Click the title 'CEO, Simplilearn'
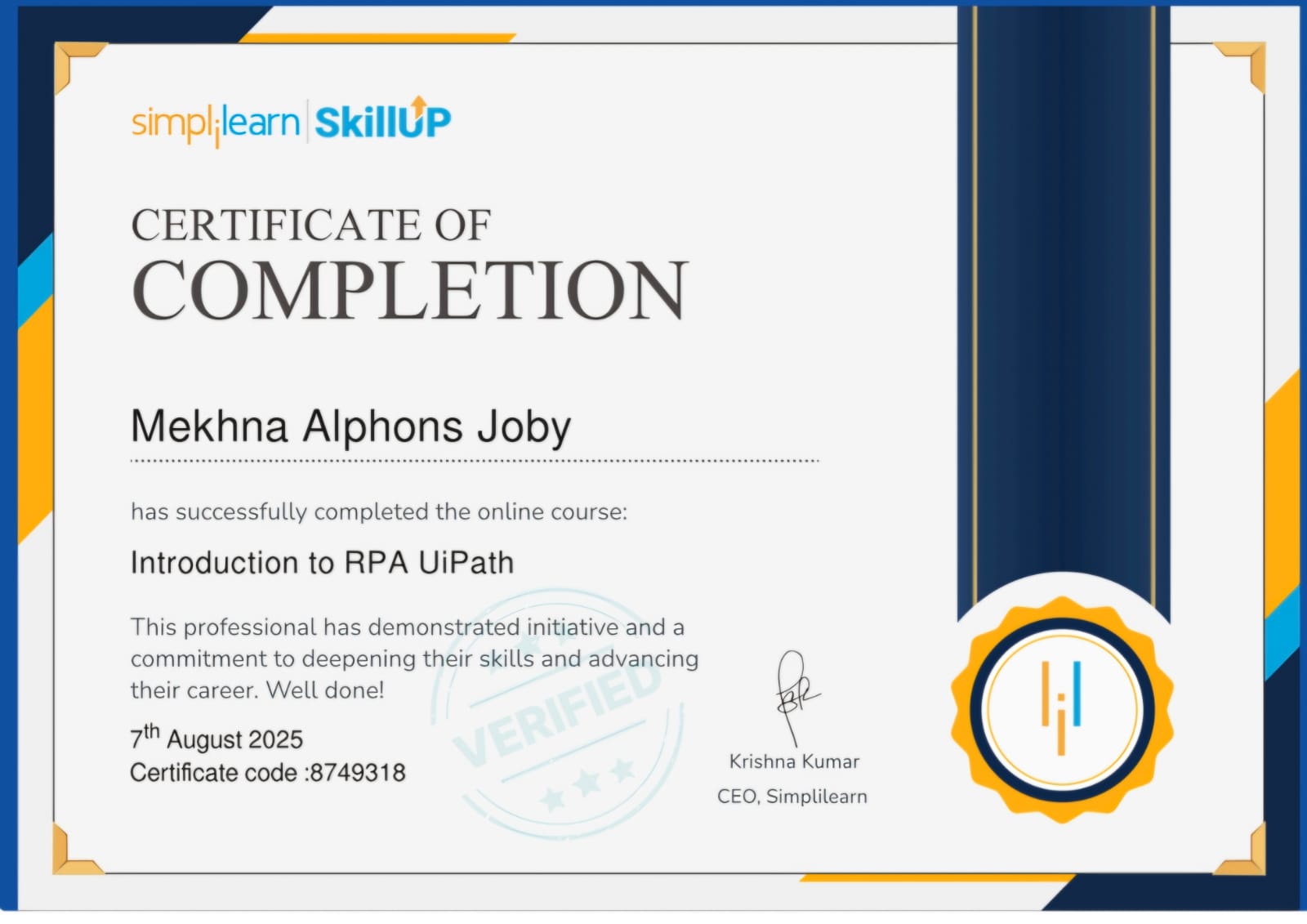The width and height of the screenshot is (1307, 924). coord(792,797)
